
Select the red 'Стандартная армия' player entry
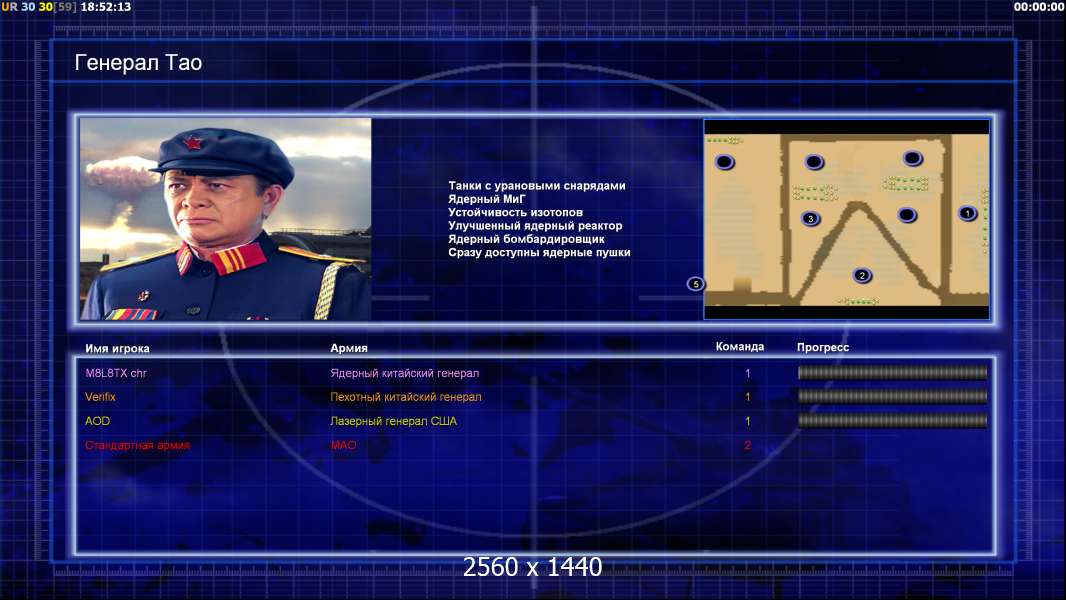coord(137,445)
